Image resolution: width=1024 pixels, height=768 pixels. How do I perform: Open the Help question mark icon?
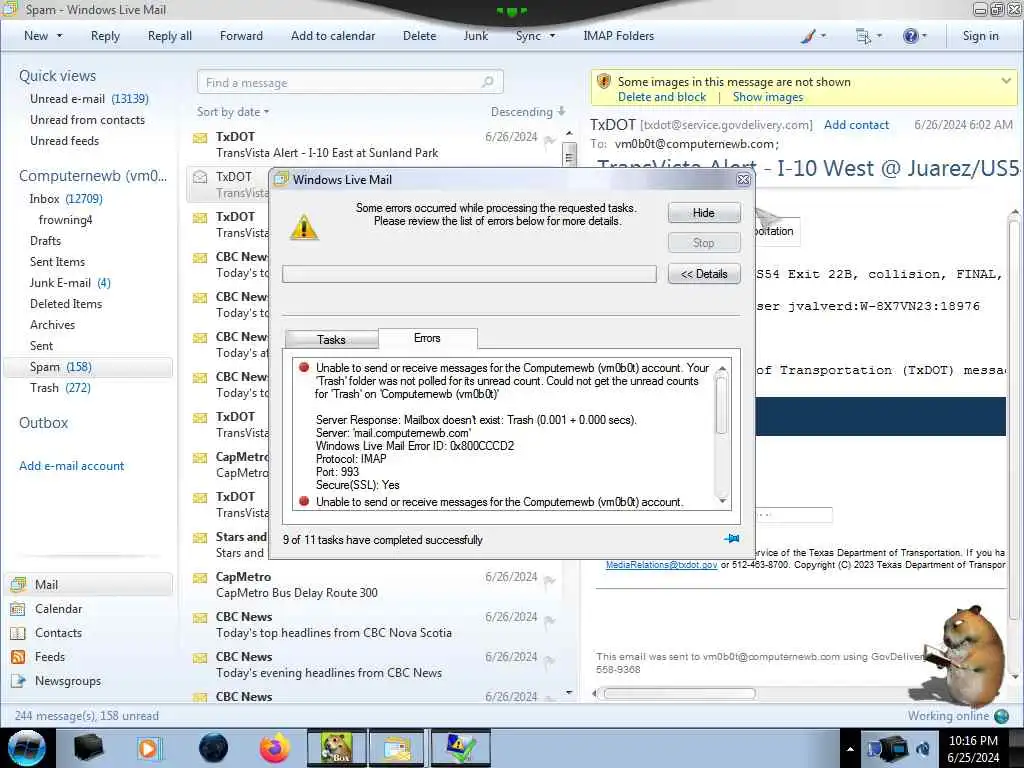(914, 36)
